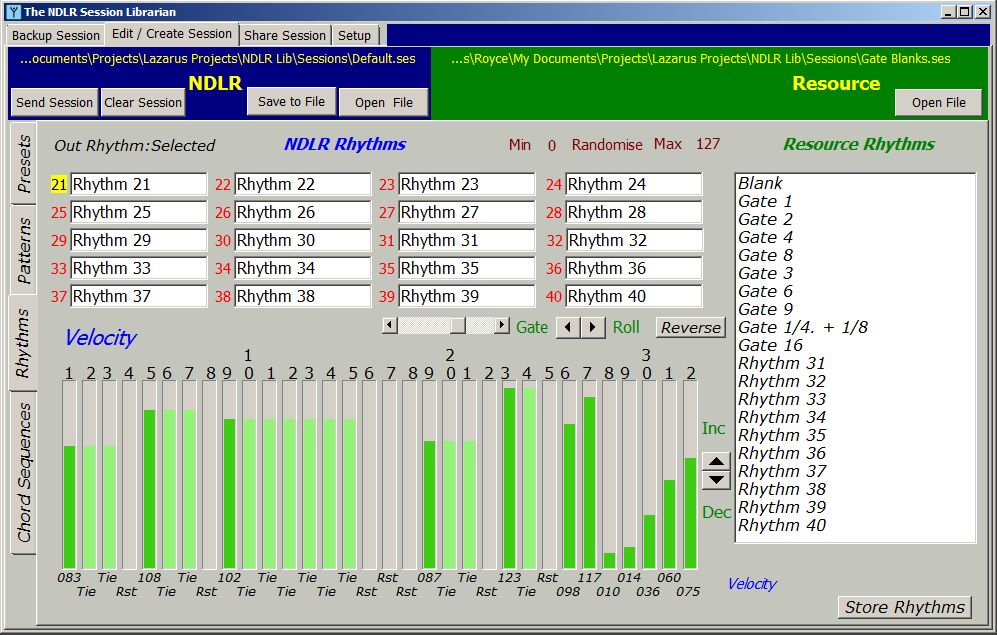
Task: Click Randomise to randomize values
Action: click(607, 144)
